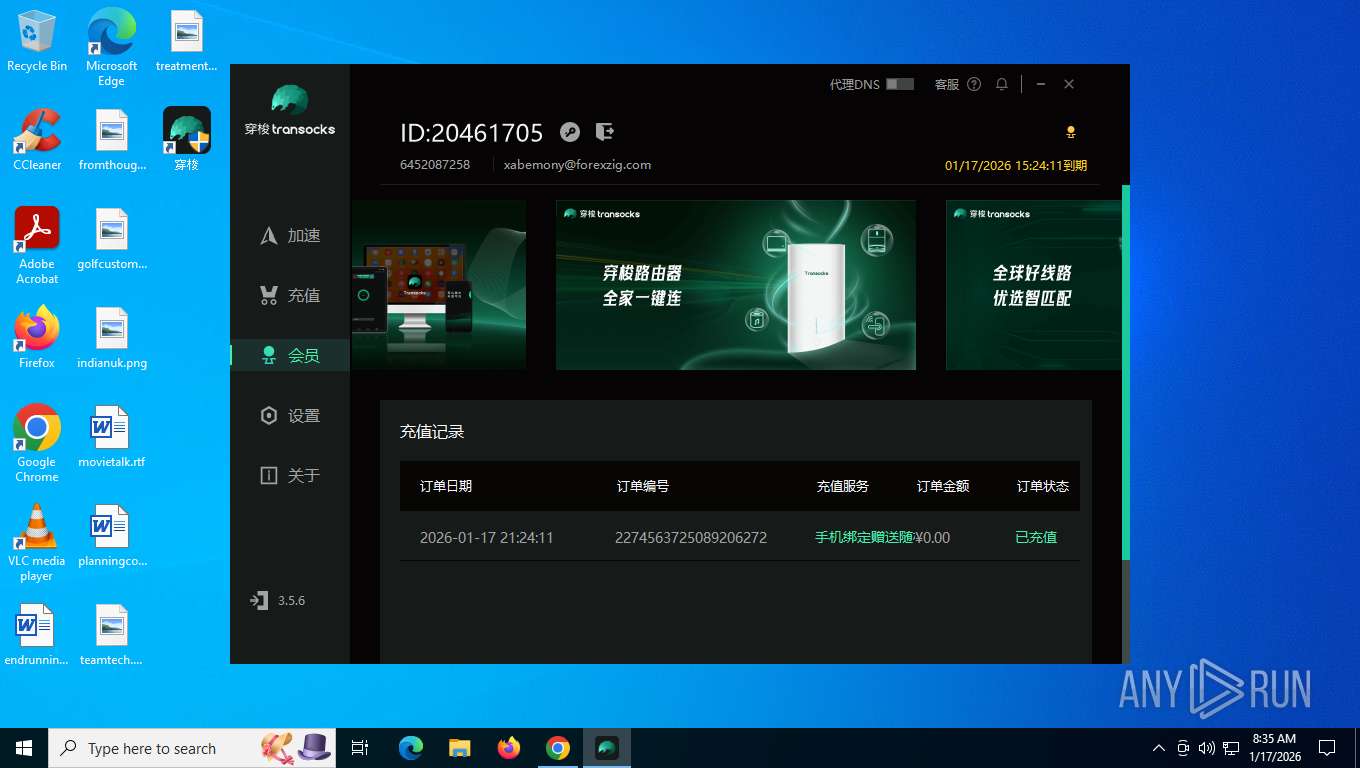
Task: Click the email xabemony@forexzig.com
Action: (x=577, y=165)
